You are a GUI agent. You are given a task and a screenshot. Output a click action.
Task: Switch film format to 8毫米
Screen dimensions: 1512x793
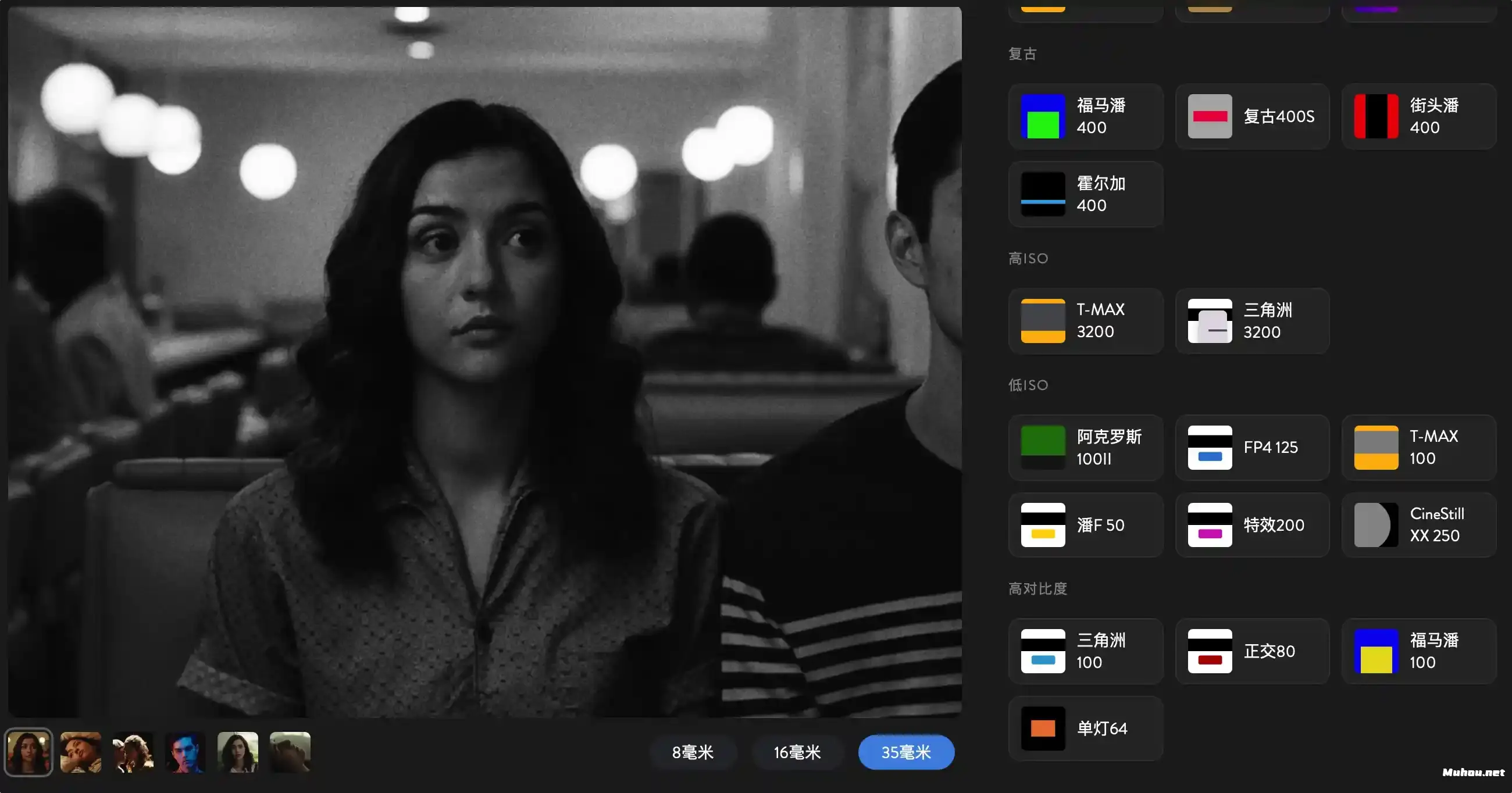pyautogui.click(x=693, y=752)
